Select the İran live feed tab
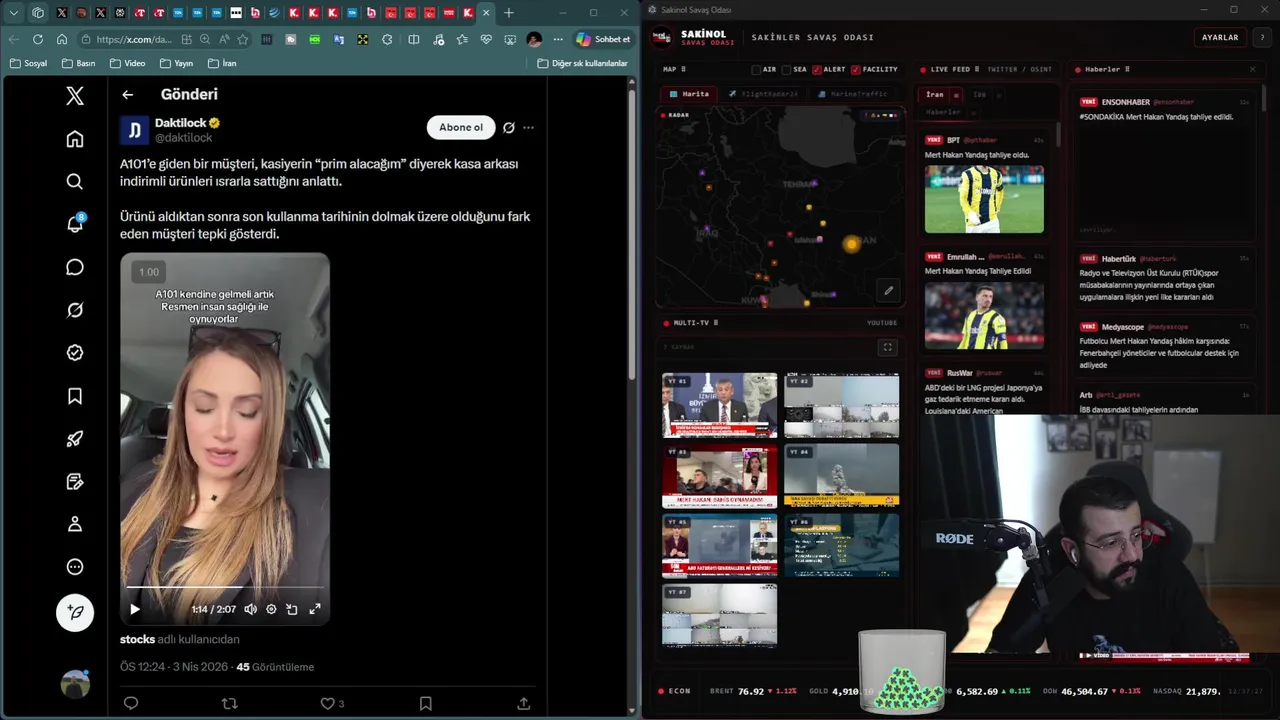 click(x=934, y=95)
